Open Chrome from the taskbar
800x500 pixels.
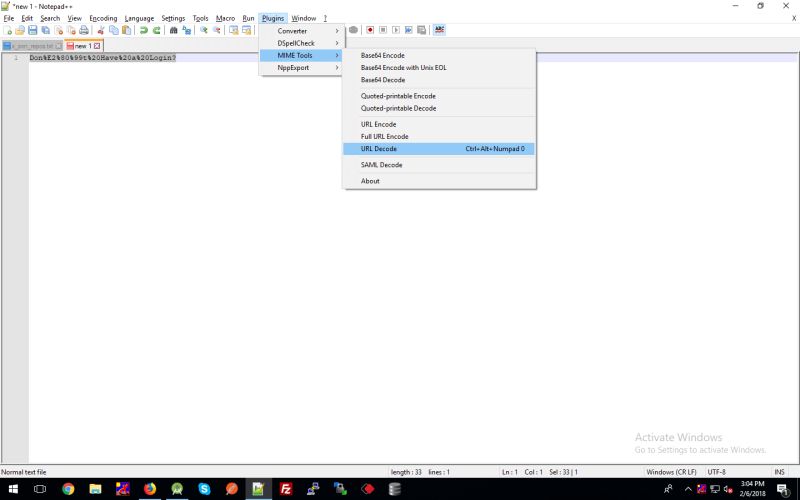[x=68, y=489]
